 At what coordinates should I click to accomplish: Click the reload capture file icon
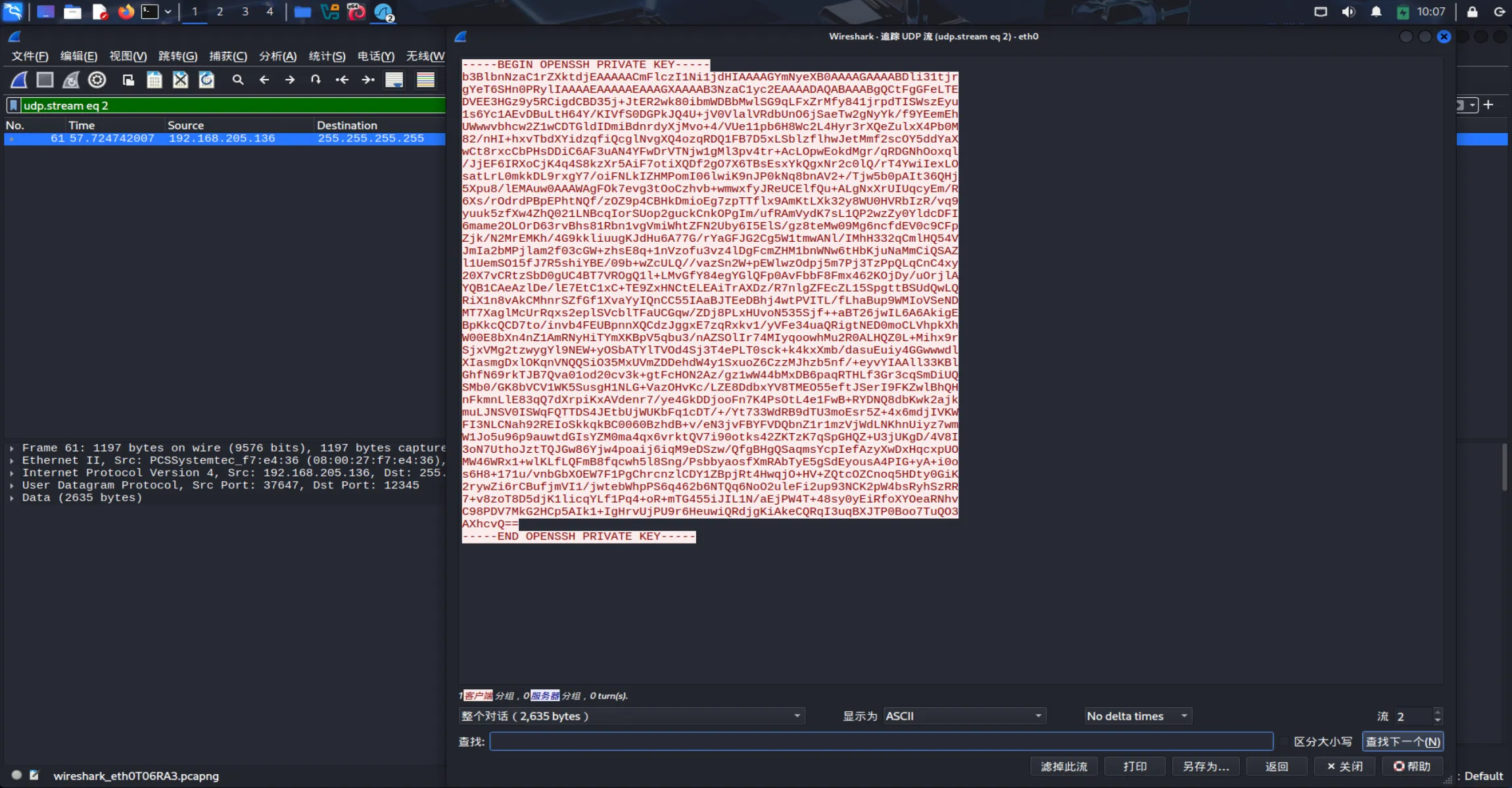pyautogui.click(x=206, y=80)
